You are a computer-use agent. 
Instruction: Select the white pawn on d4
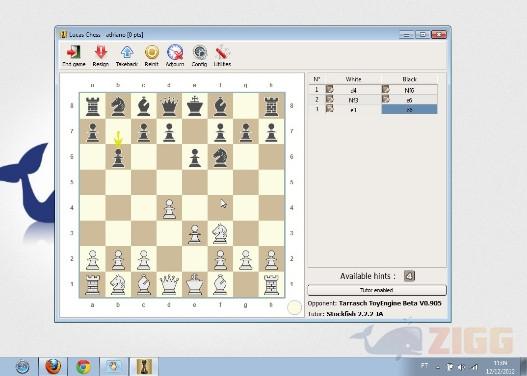(169, 209)
